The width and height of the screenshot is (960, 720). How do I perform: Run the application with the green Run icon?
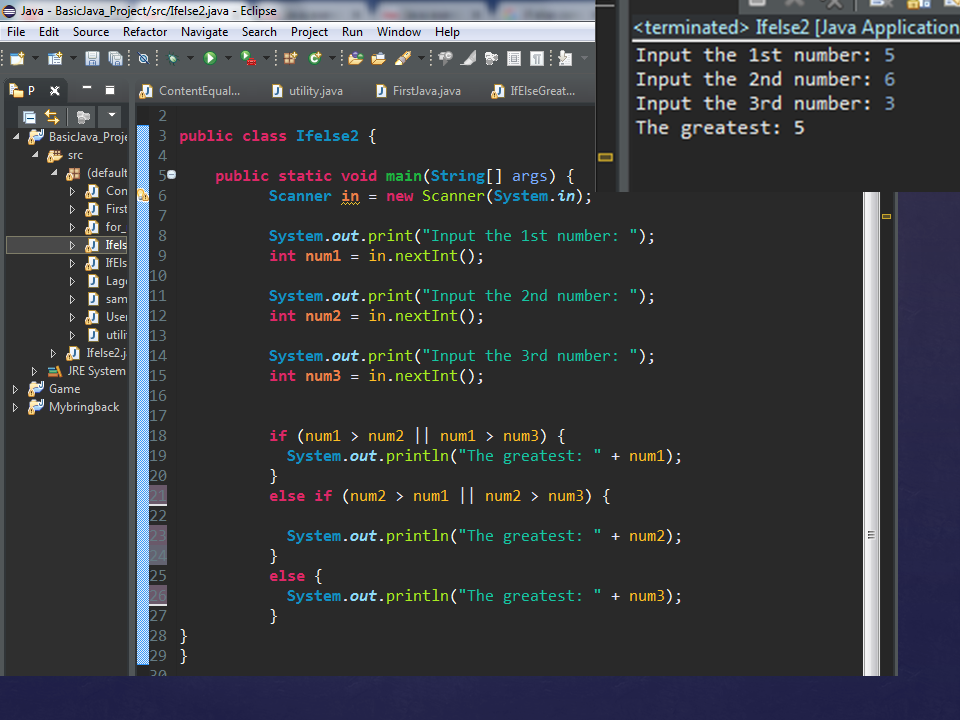pyautogui.click(x=209, y=58)
